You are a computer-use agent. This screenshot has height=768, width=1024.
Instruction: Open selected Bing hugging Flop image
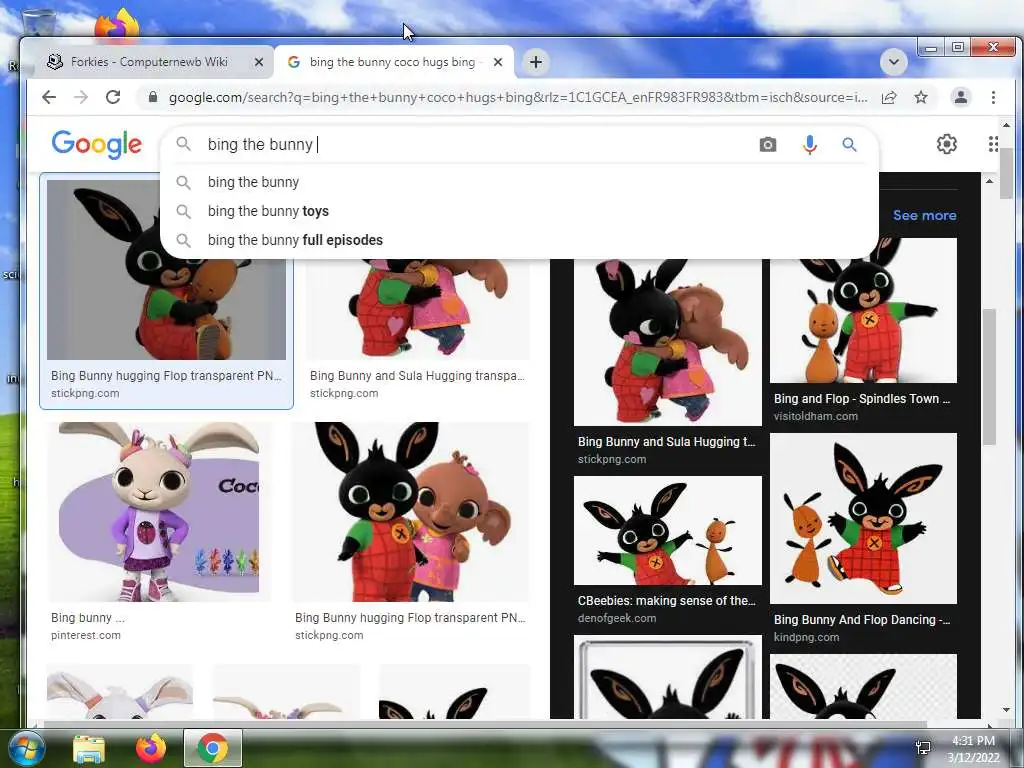click(x=167, y=270)
